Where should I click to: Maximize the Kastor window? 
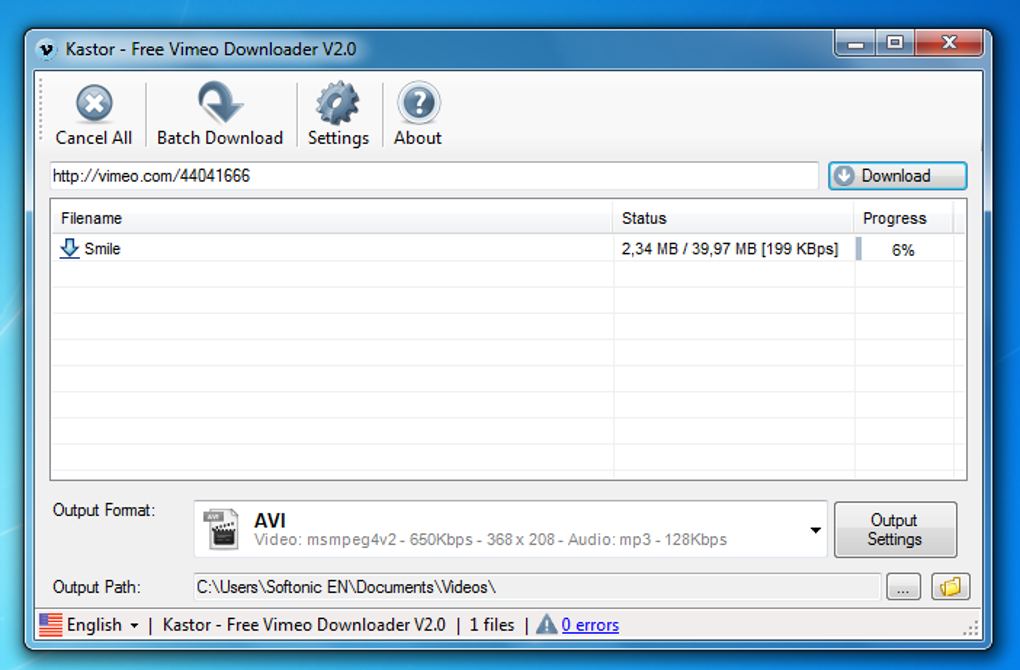[x=895, y=44]
